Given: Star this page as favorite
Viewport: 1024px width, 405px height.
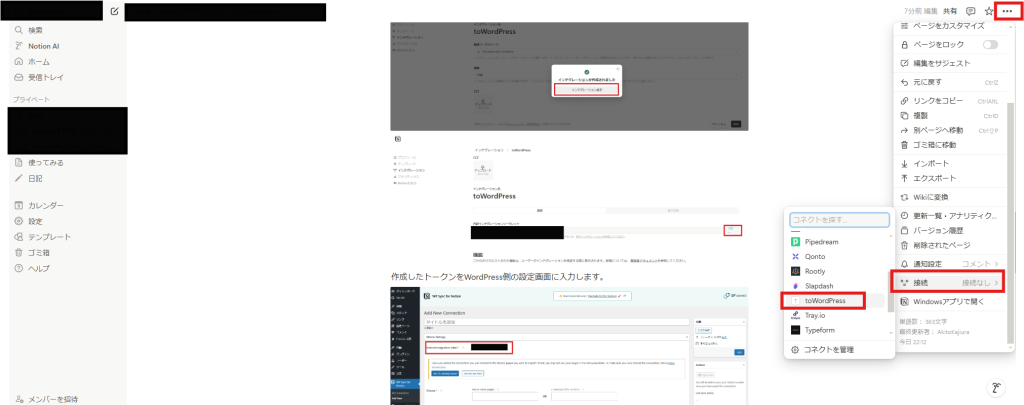Looking at the screenshot, I should click(x=989, y=11).
